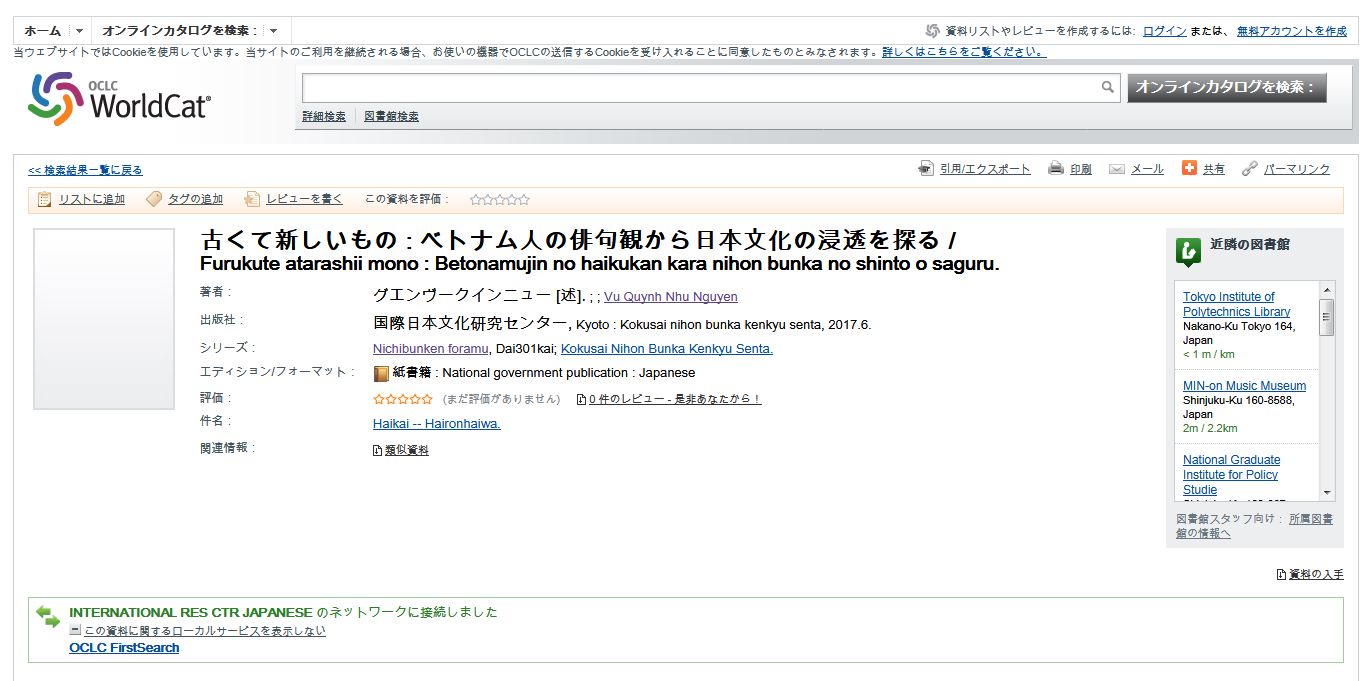
Task: Click the orange share (共有) plus icon
Action: tap(1189, 168)
